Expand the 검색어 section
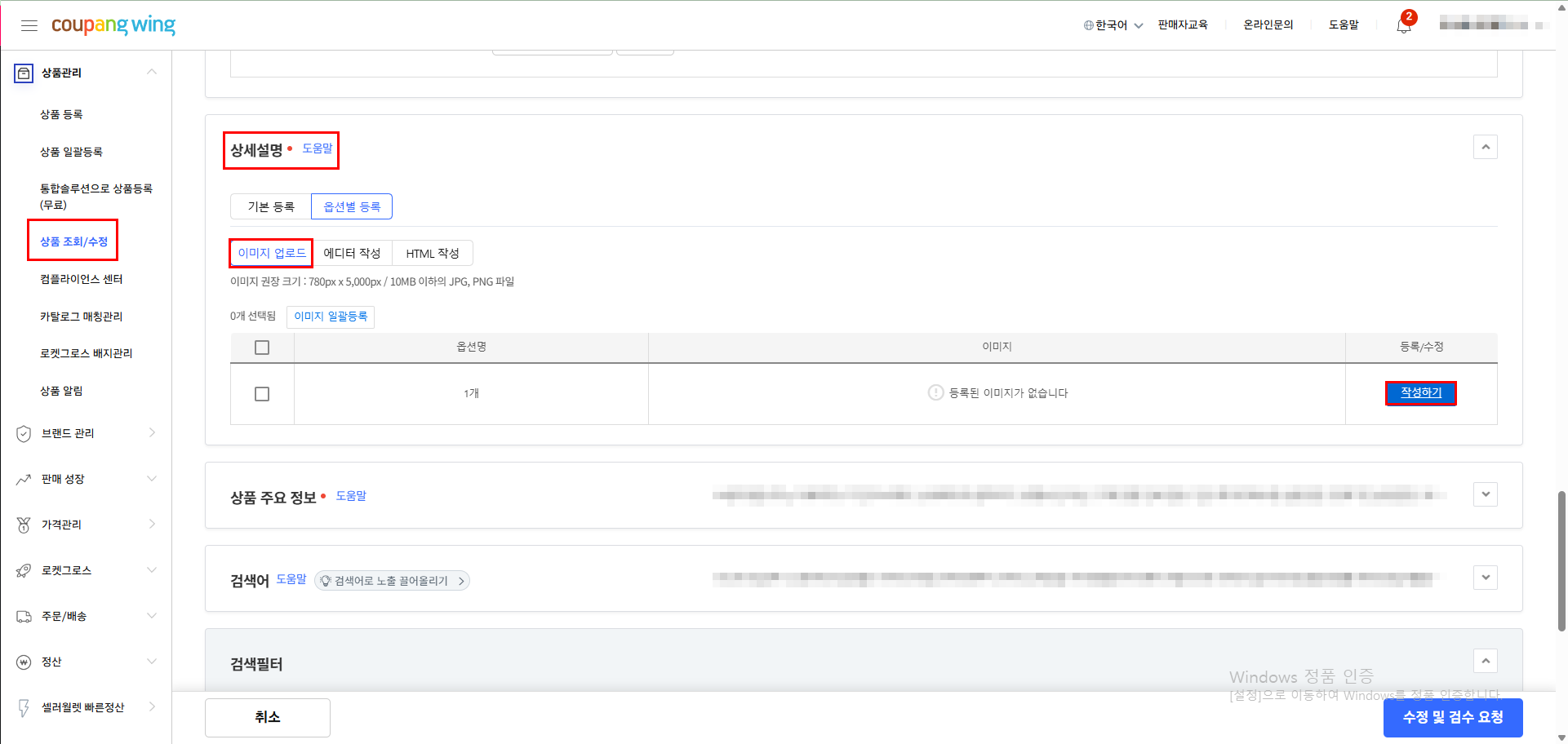 [1486, 578]
